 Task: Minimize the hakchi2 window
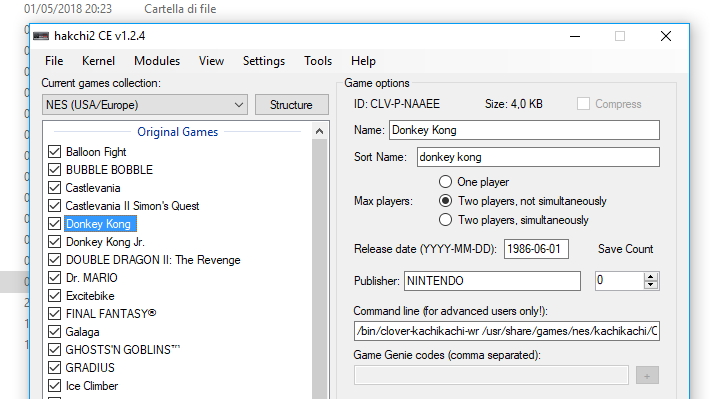point(575,36)
